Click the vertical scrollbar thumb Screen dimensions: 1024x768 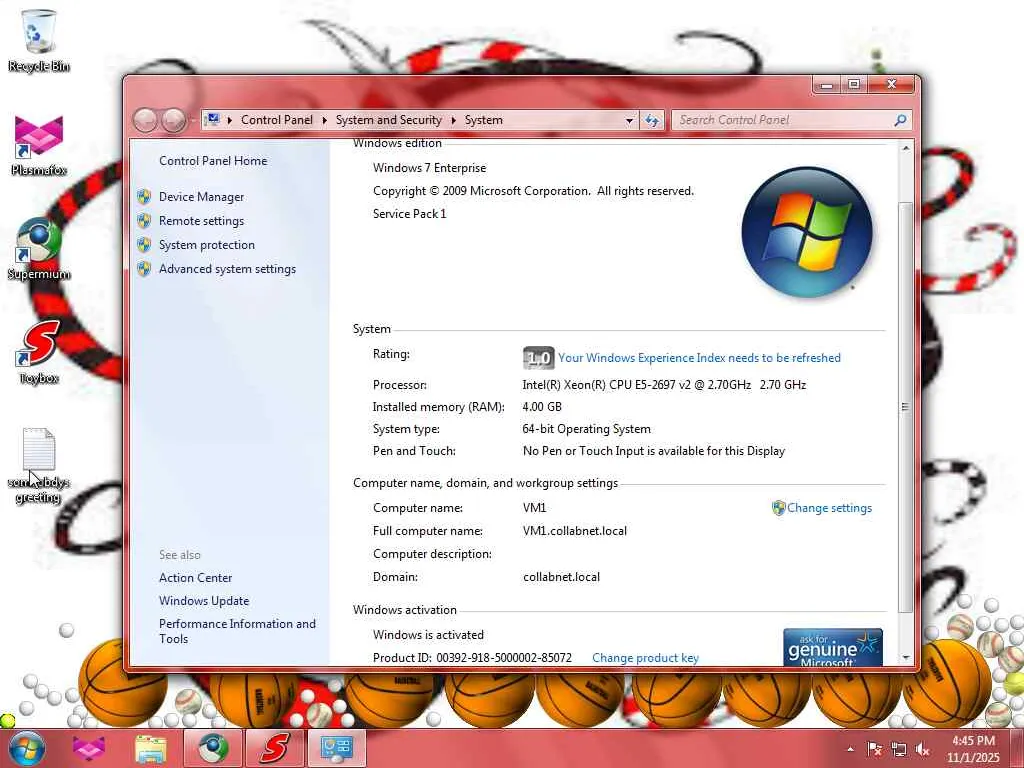pyautogui.click(x=905, y=407)
